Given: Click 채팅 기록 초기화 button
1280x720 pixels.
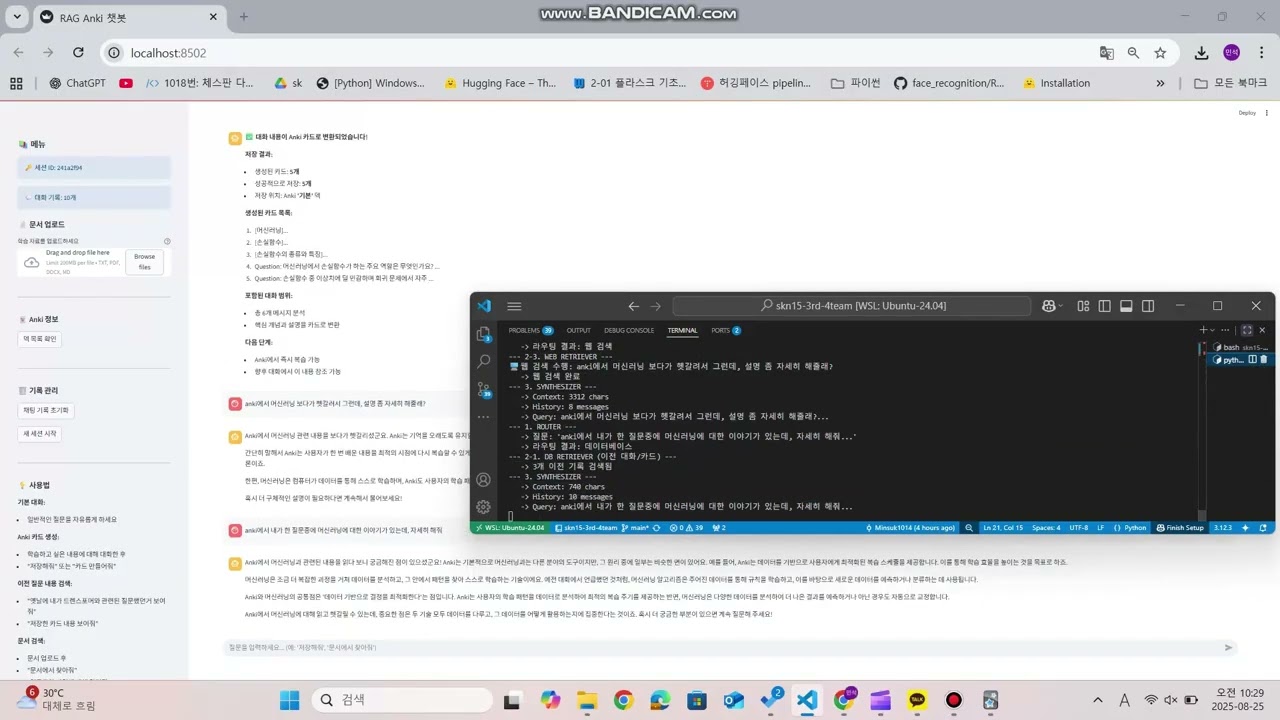Looking at the screenshot, I should coord(46,411).
